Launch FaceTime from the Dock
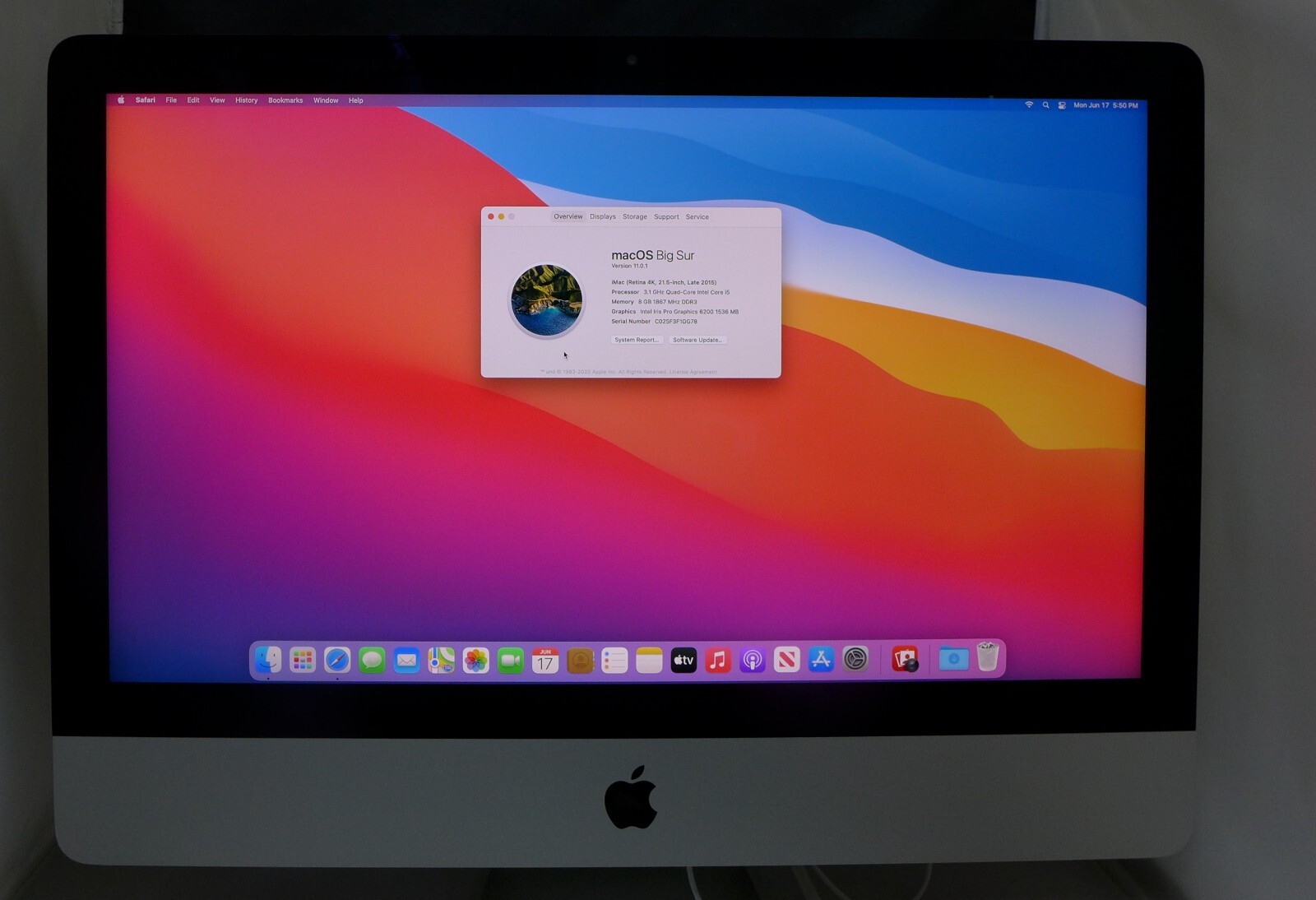This screenshot has width=1316, height=900. click(510, 660)
